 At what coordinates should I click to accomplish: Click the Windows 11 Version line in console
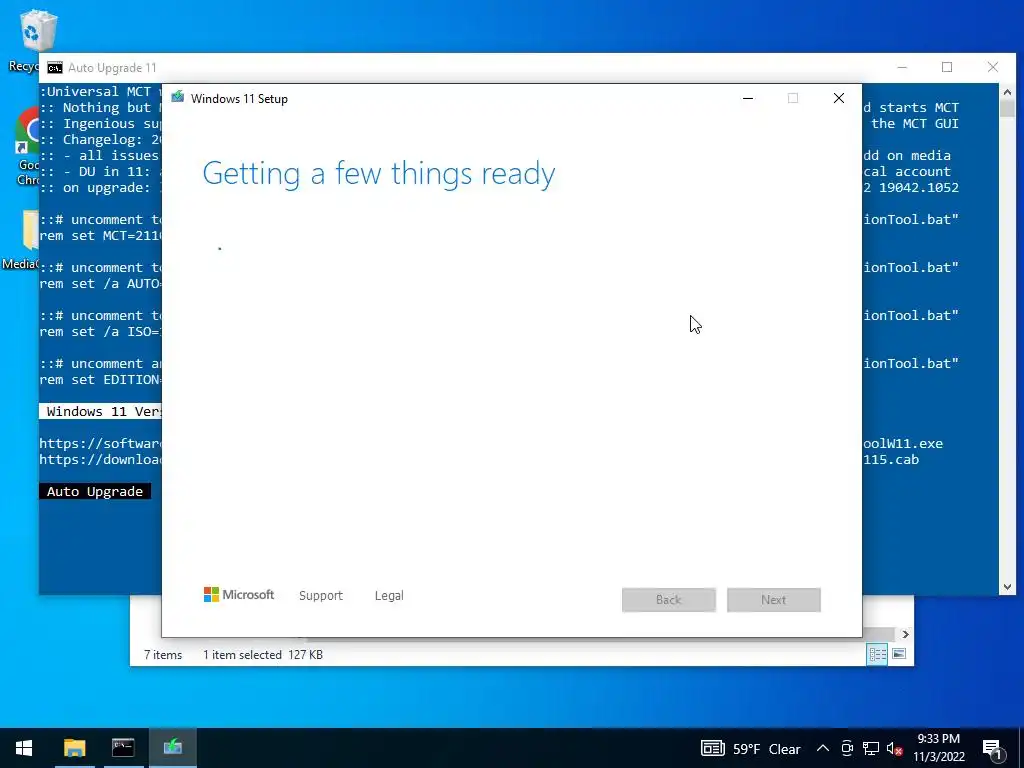coord(100,411)
